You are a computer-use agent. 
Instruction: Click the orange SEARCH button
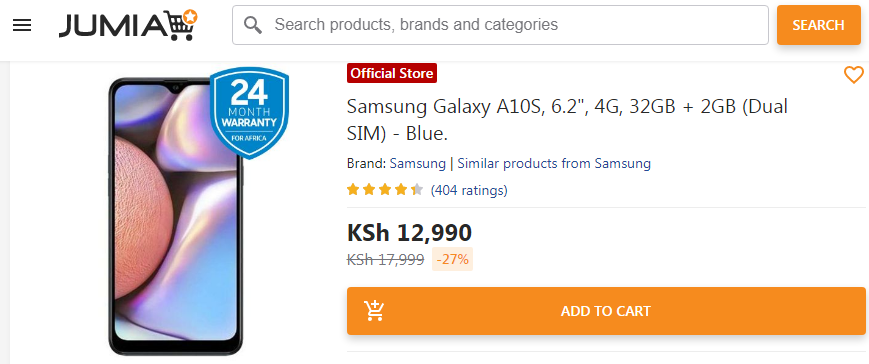pyautogui.click(x=819, y=25)
